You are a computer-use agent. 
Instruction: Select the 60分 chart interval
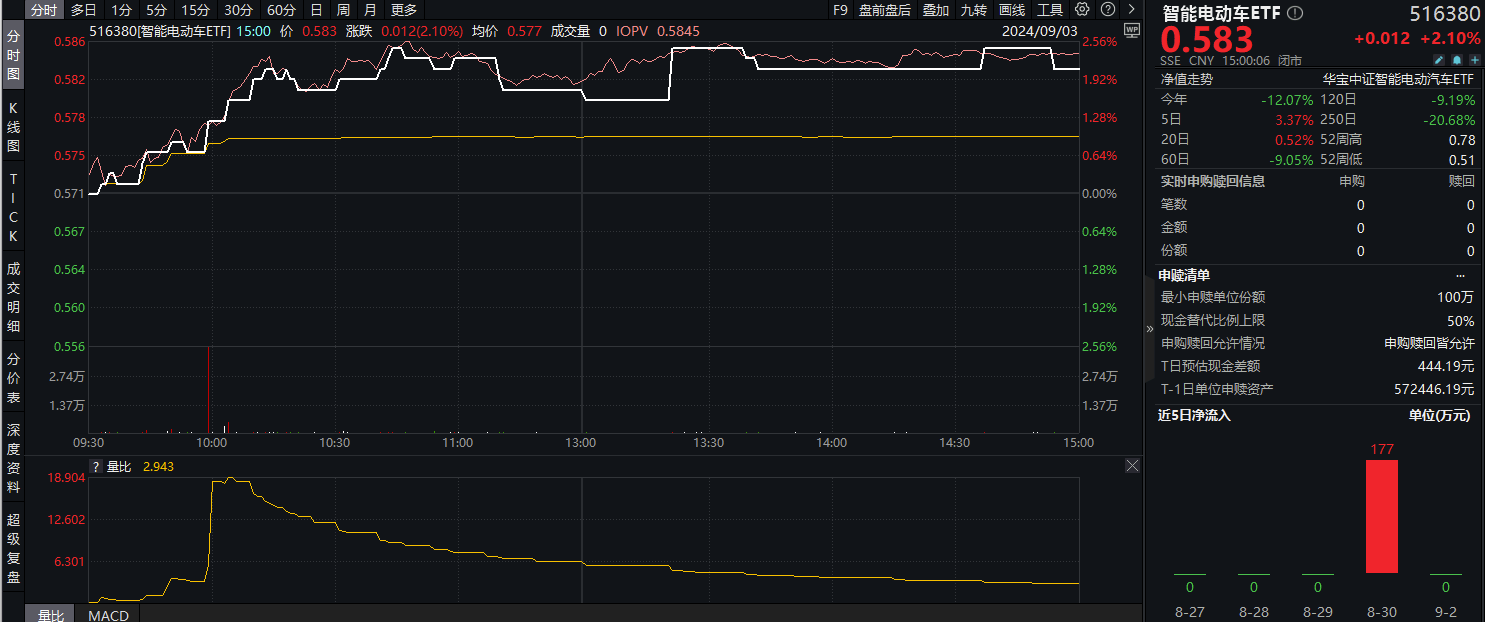(x=281, y=10)
